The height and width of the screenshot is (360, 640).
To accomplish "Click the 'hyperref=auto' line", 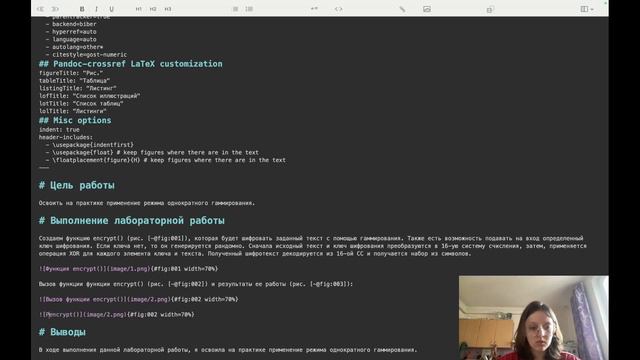I will [x=71, y=32].
